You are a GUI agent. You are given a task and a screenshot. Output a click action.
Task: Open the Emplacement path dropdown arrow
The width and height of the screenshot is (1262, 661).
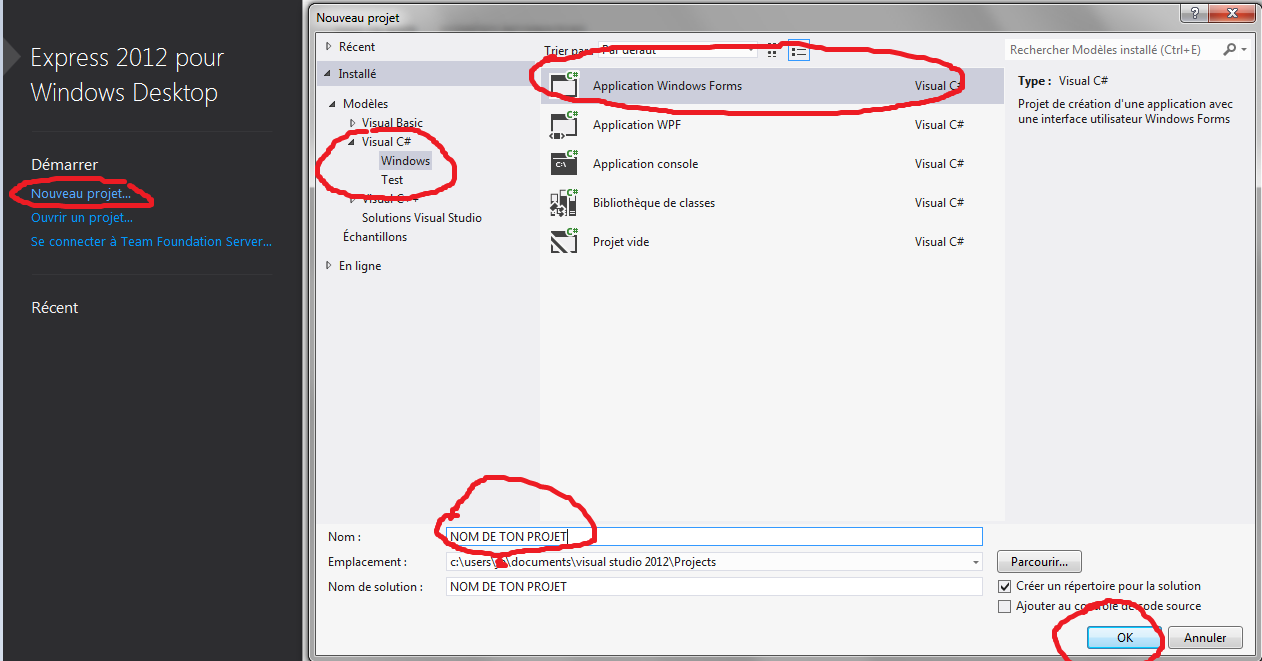pyautogui.click(x=975, y=562)
